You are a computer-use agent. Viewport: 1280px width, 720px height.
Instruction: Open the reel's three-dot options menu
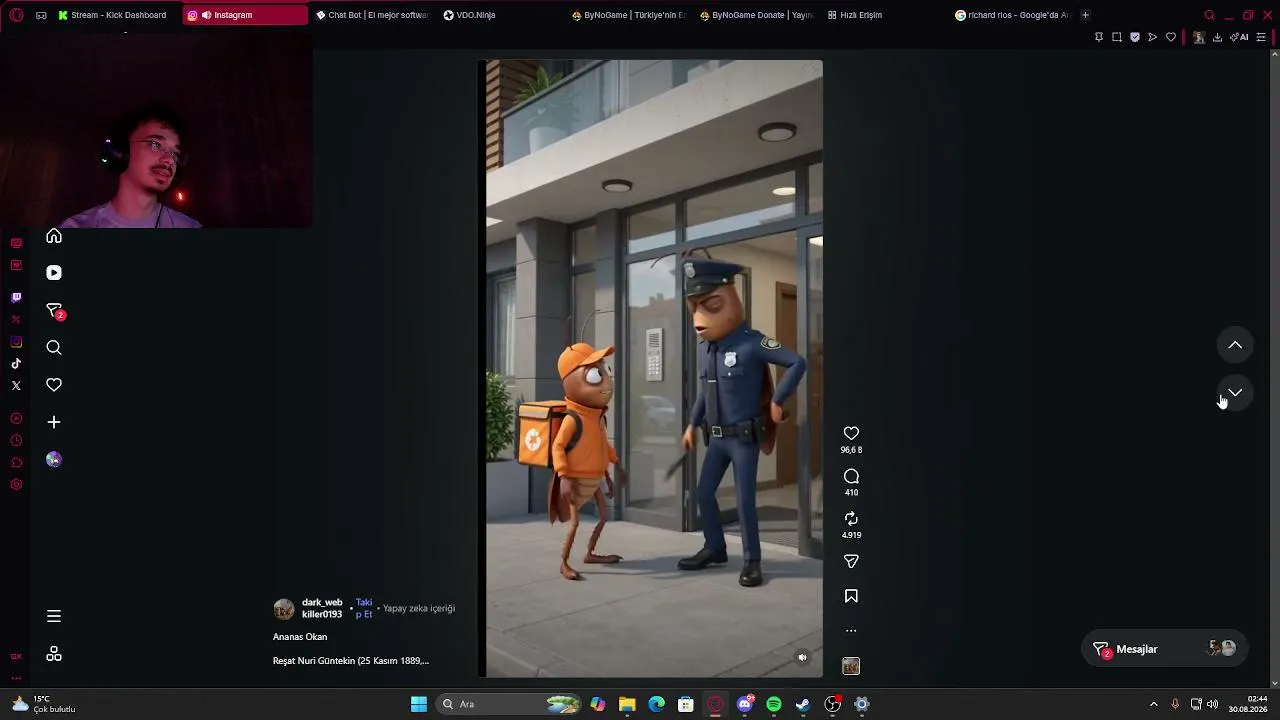coord(851,631)
